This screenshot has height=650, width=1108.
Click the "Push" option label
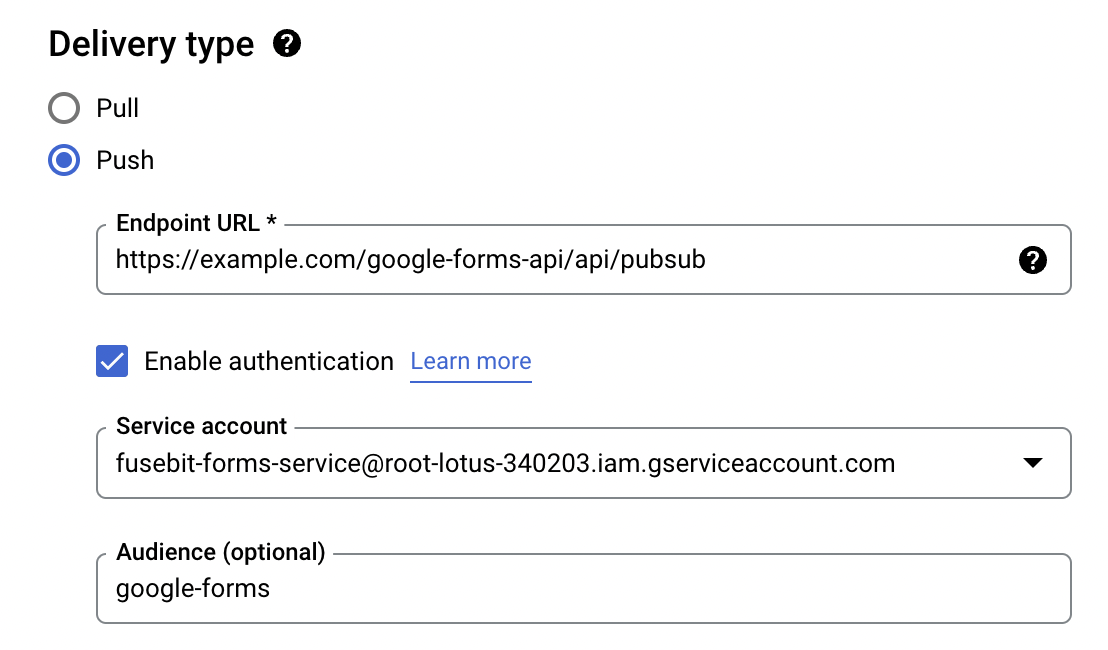click(125, 160)
